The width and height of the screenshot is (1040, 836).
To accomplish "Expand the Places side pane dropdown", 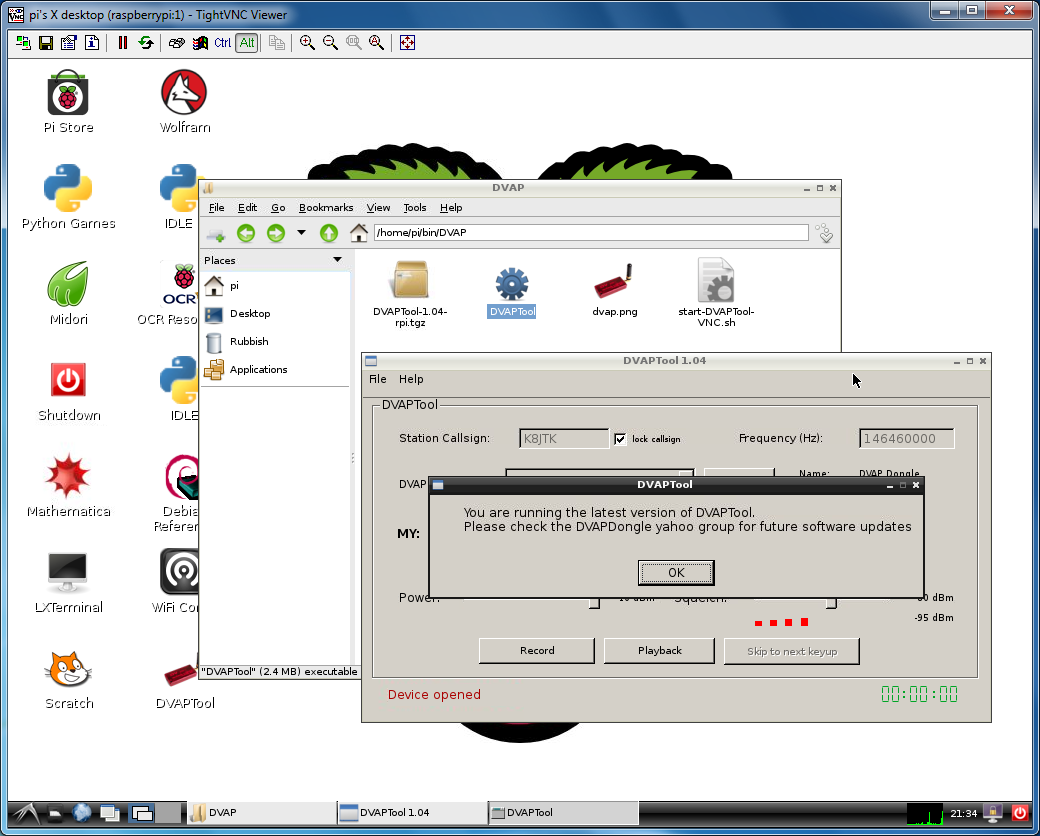I will (x=337, y=260).
